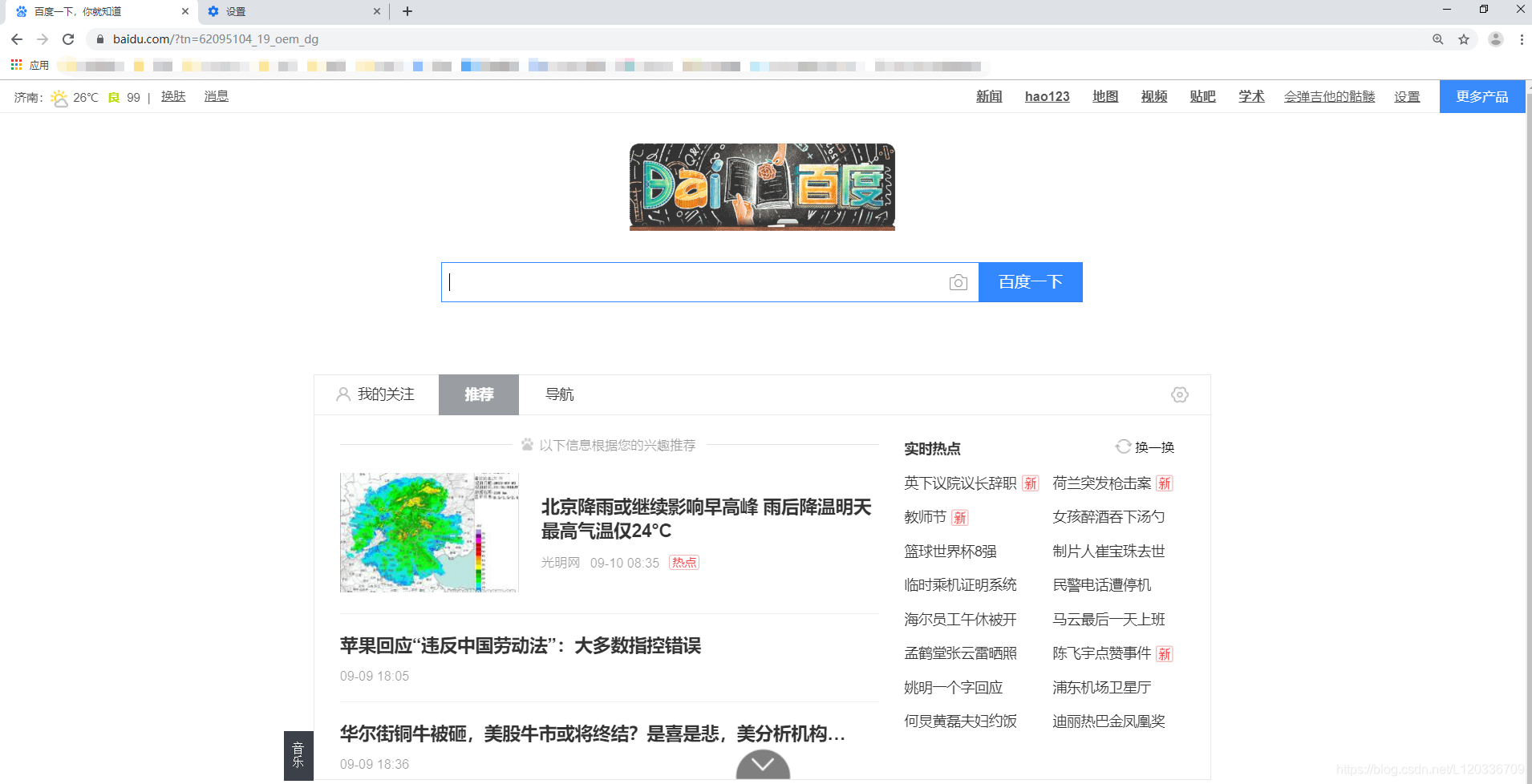The height and width of the screenshot is (784, 1532).
Task: Click the 热点 tag on the news item
Action: tap(684, 563)
